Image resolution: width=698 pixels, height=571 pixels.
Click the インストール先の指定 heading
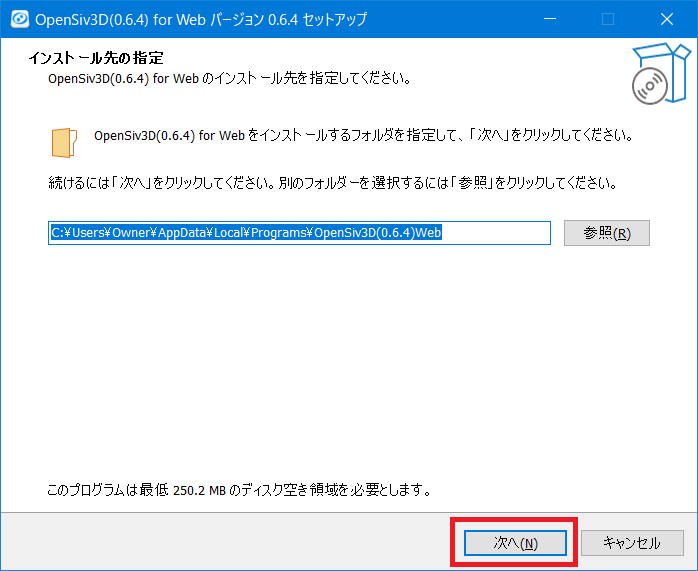click(96, 58)
